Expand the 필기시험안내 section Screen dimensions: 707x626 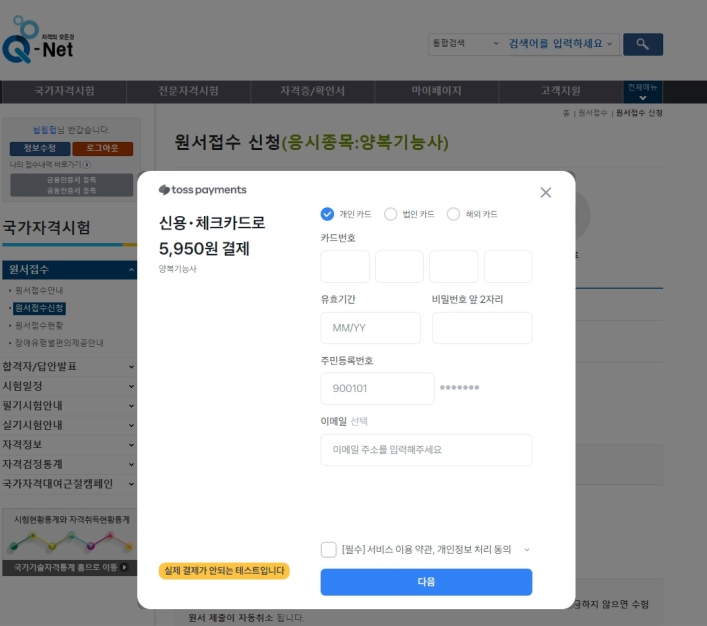click(x=69, y=405)
